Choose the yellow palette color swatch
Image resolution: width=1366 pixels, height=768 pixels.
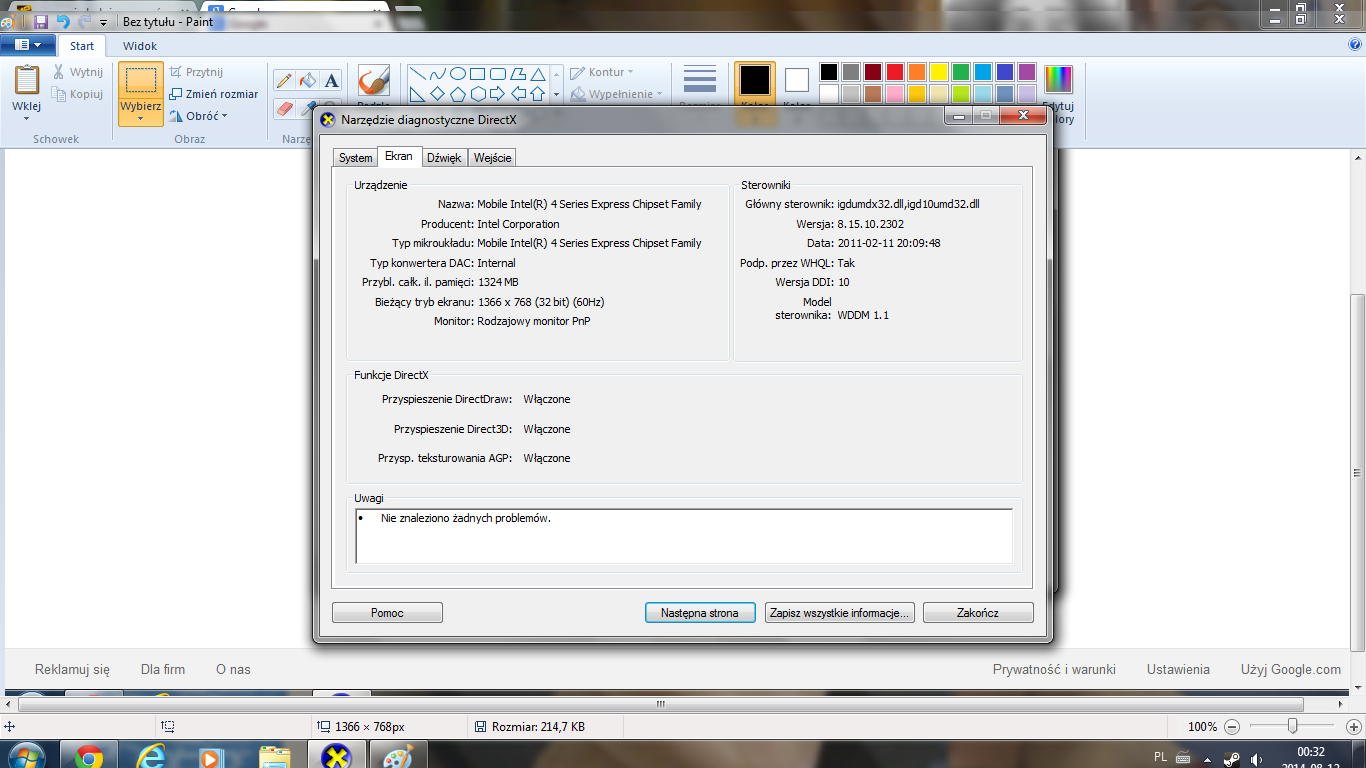(938, 72)
